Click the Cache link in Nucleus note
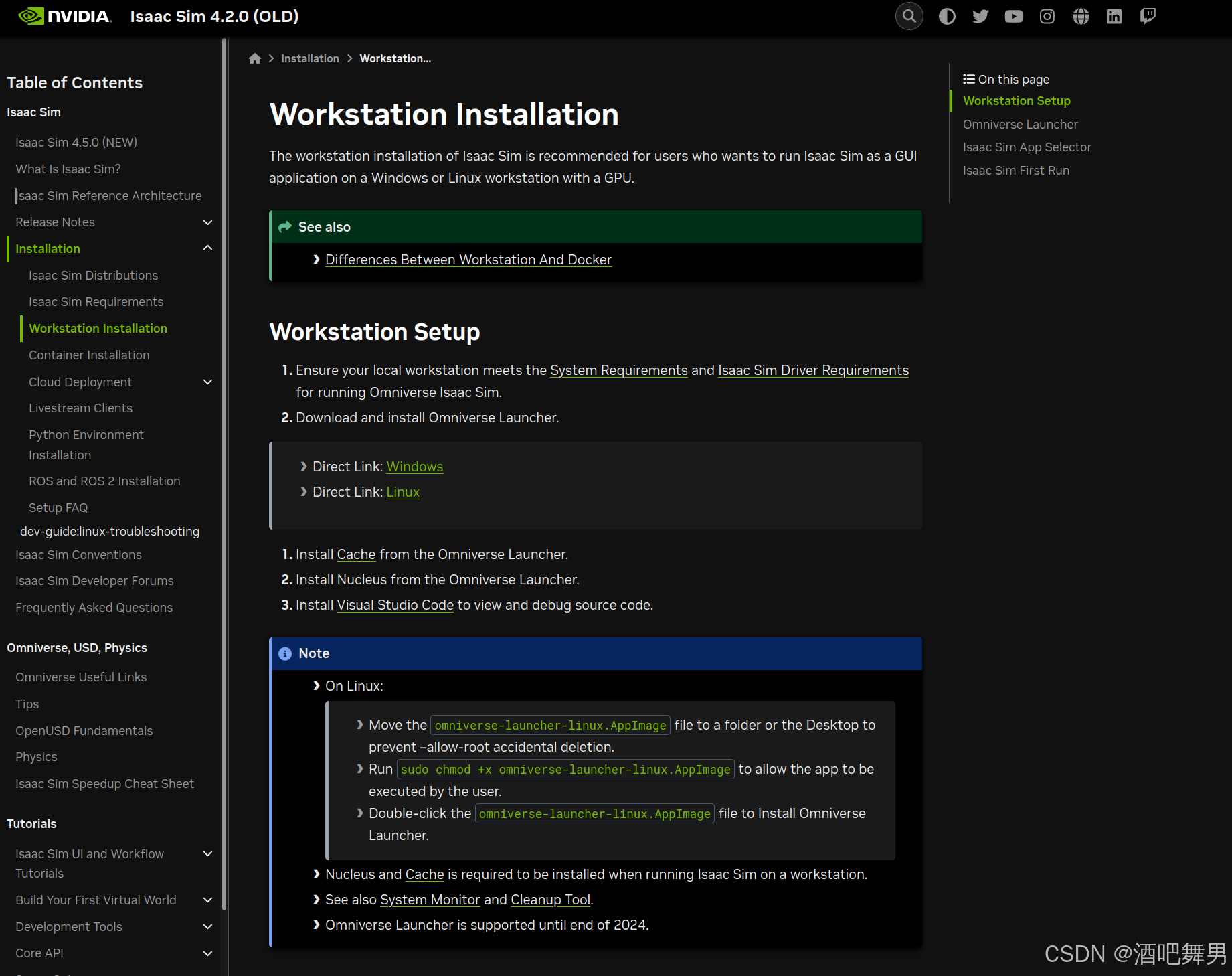This screenshot has width=1232, height=976. click(x=424, y=874)
